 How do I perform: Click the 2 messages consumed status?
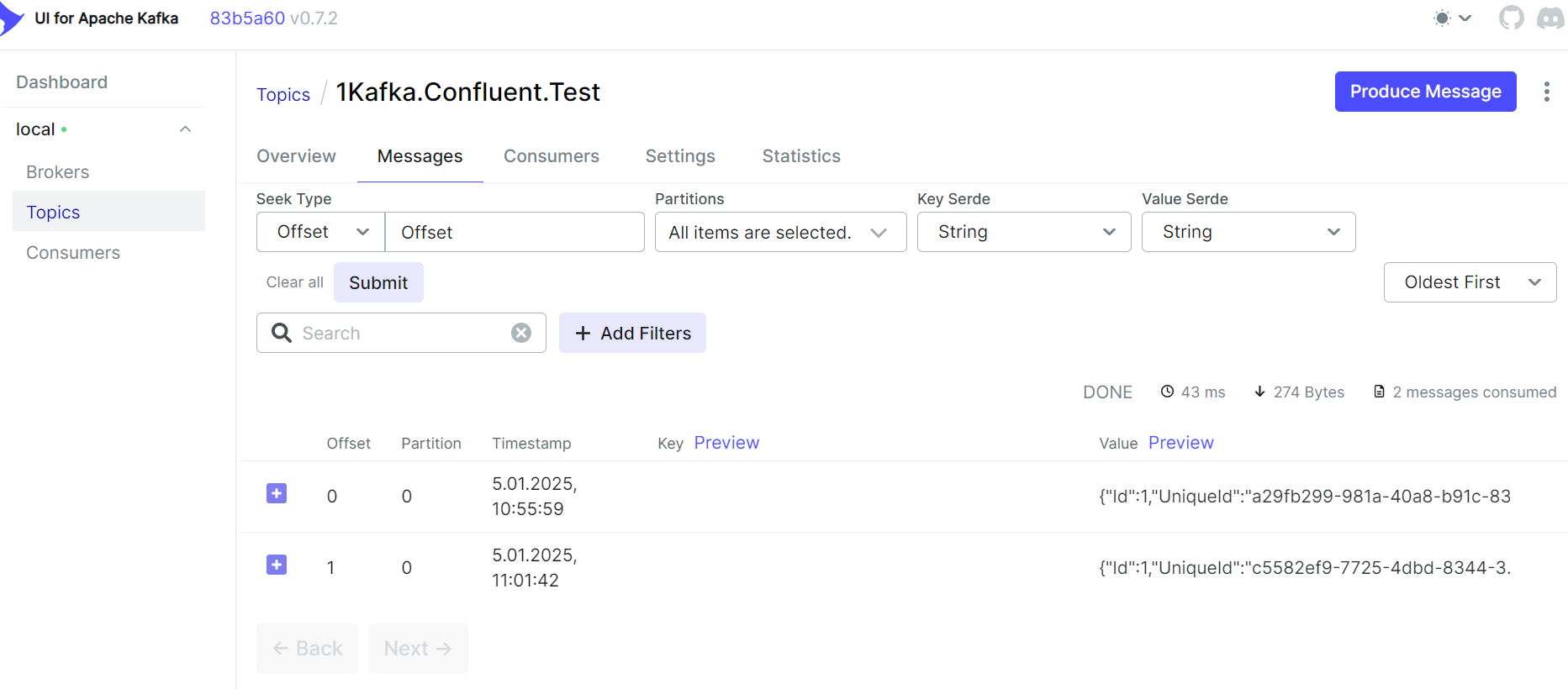tap(1465, 392)
